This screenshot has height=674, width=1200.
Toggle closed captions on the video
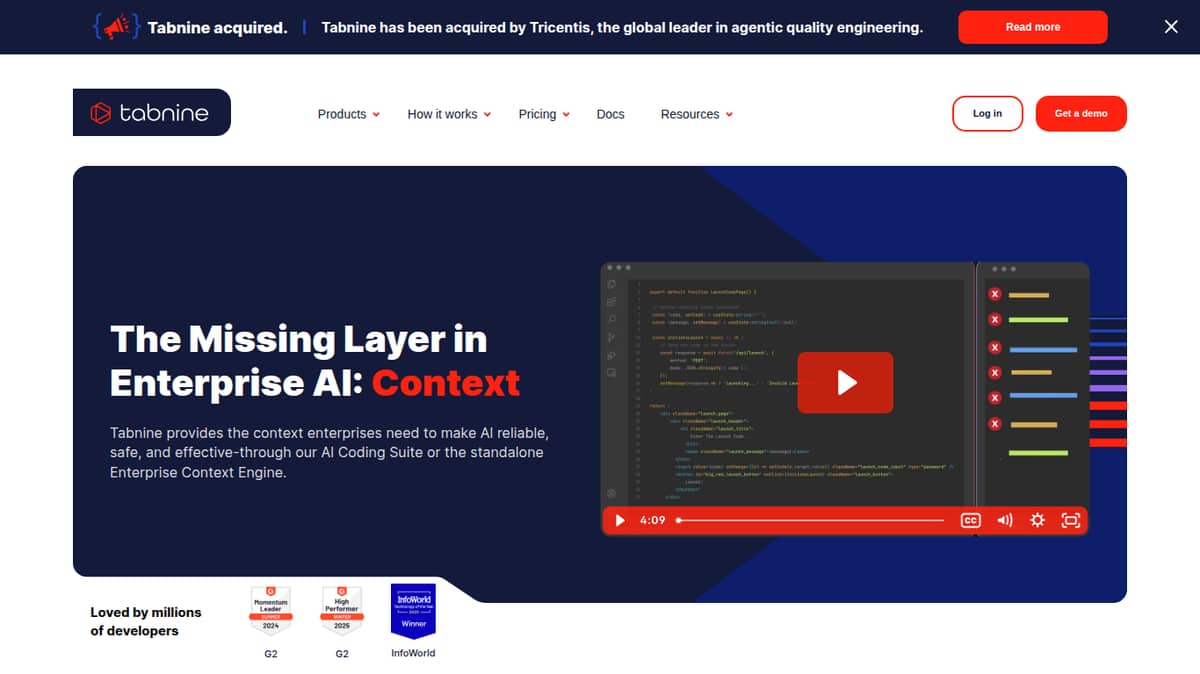point(970,520)
